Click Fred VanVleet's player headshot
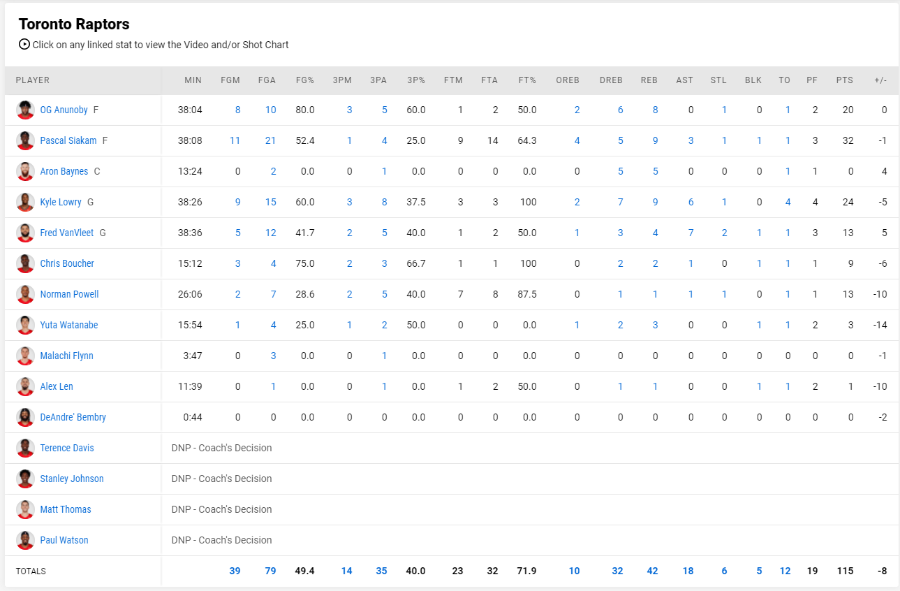This screenshot has height=591, width=900. (x=25, y=232)
